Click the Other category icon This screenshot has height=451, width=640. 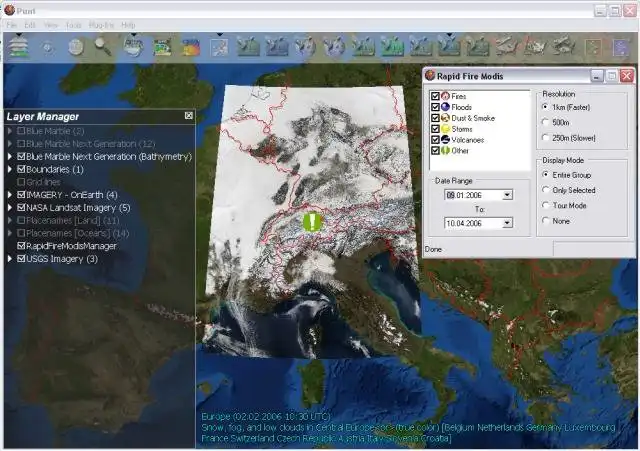click(445, 151)
